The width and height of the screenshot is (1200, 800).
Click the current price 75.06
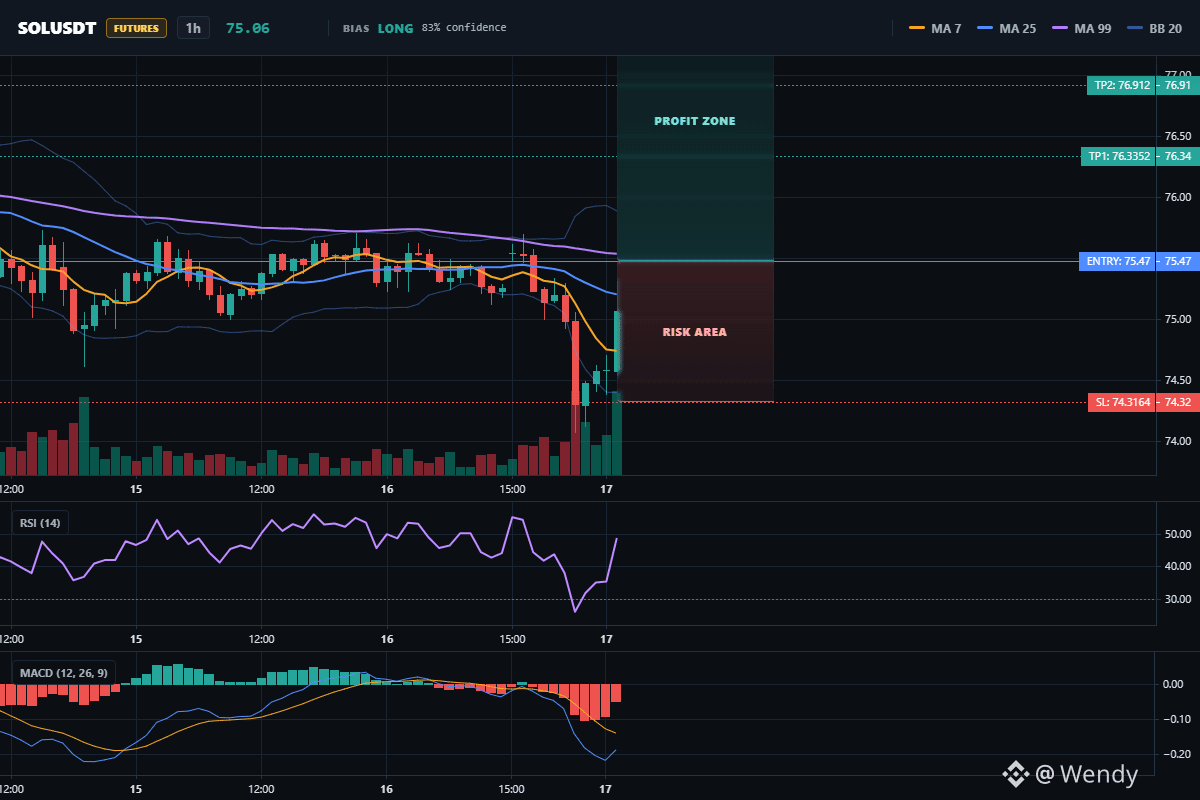coord(248,28)
